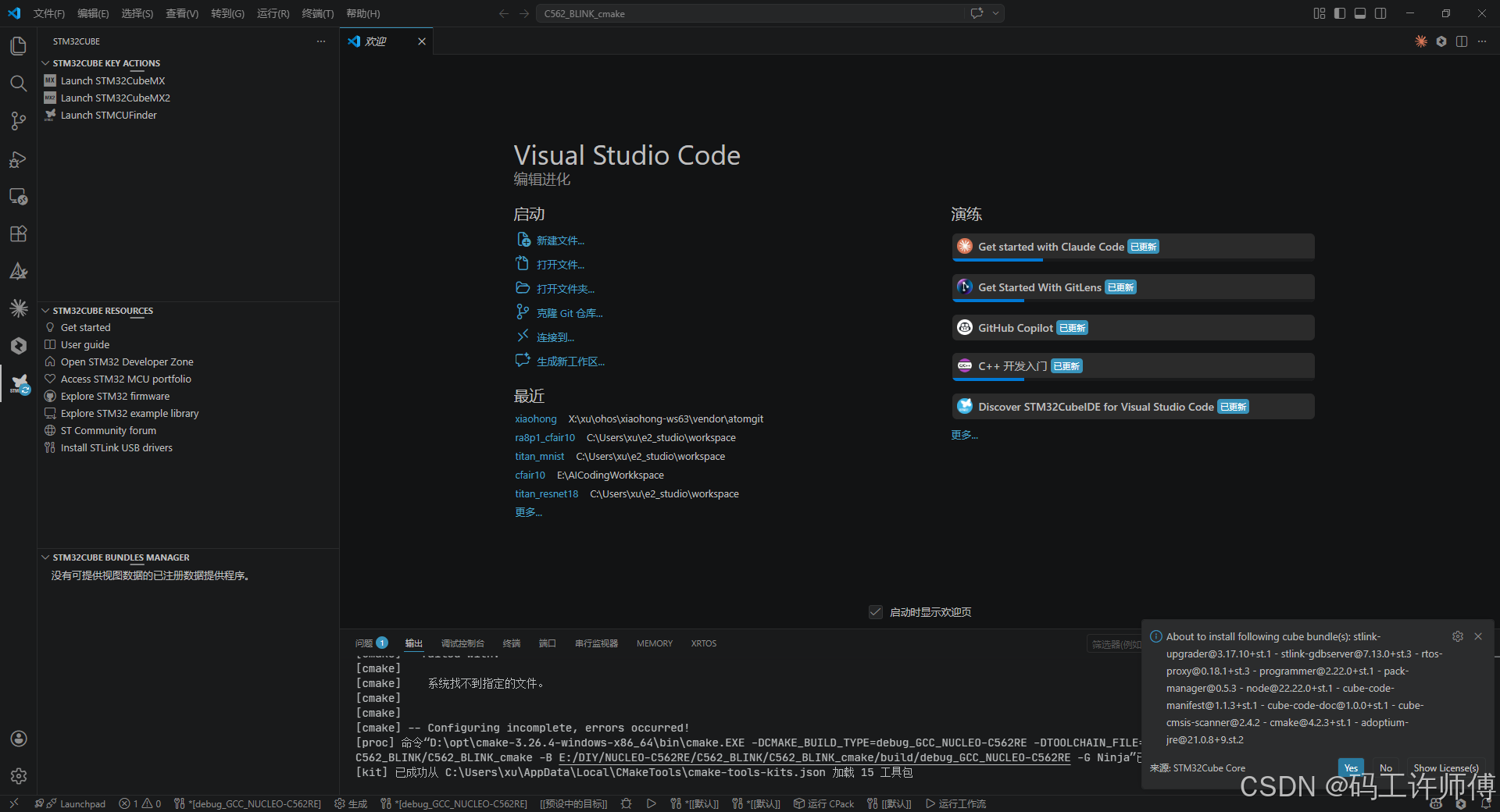Click the errors and warnings status indicator

tap(140, 803)
